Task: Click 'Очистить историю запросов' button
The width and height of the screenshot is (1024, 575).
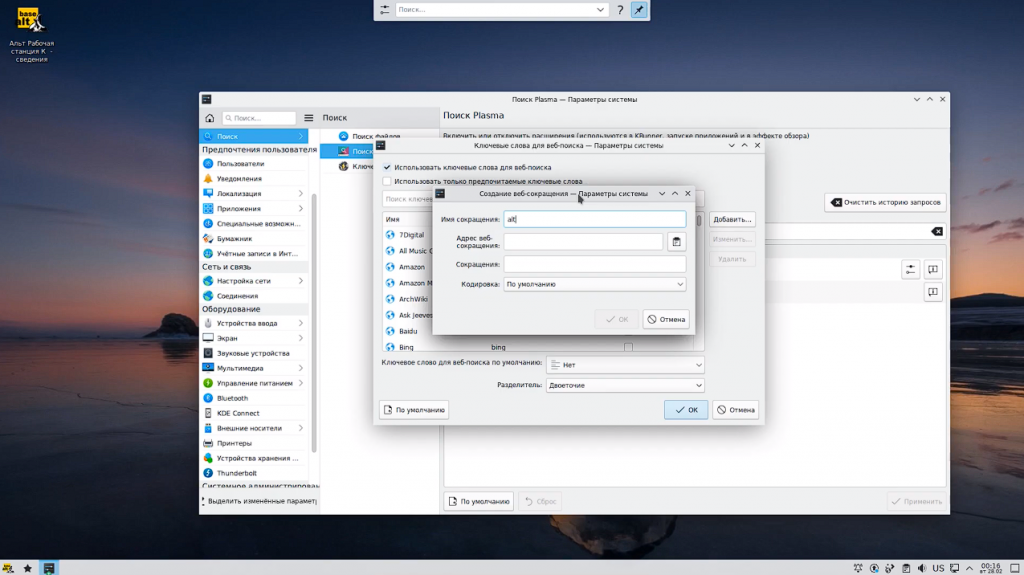Action: [886, 203]
